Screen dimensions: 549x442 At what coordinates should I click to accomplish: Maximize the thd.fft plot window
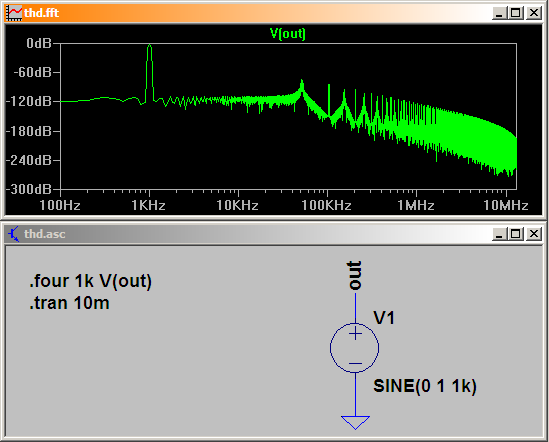click(x=515, y=13)
